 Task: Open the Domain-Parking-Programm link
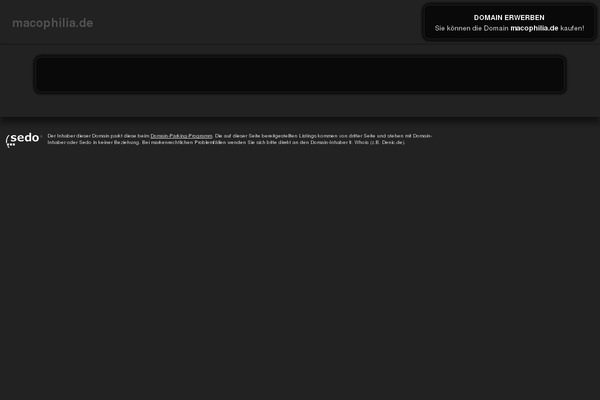(x=181, y=136)
